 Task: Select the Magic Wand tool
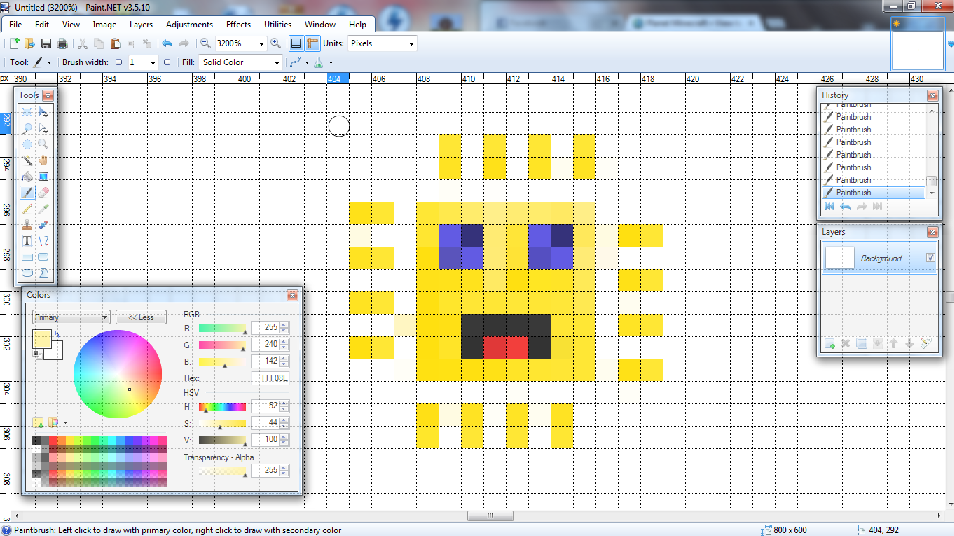[x=27, y=161]
